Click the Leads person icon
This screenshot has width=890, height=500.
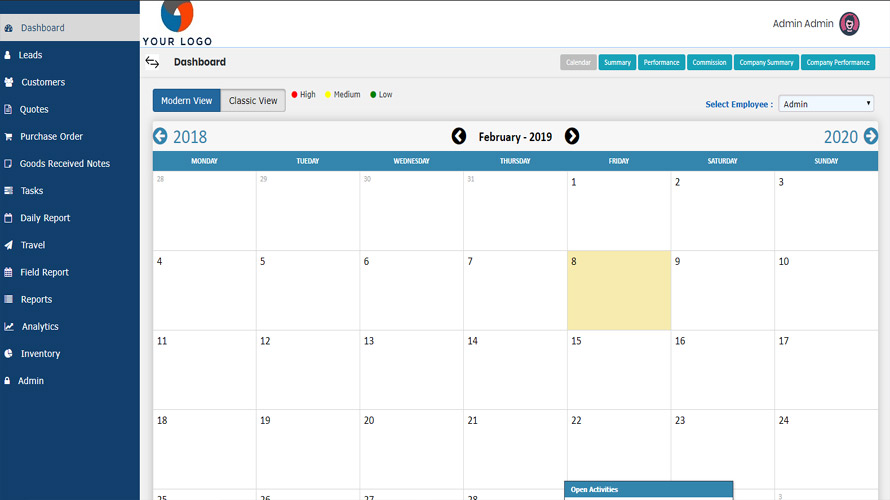tap(7, 55)
